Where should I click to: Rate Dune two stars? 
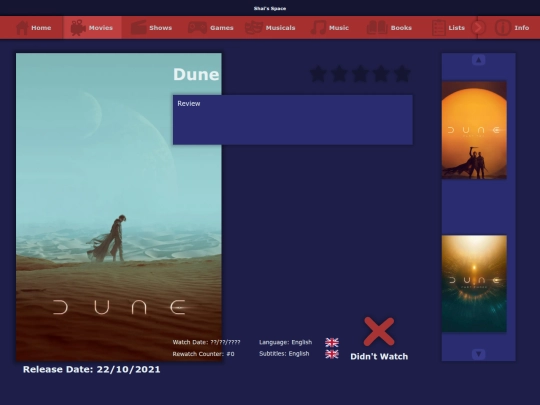339,74
